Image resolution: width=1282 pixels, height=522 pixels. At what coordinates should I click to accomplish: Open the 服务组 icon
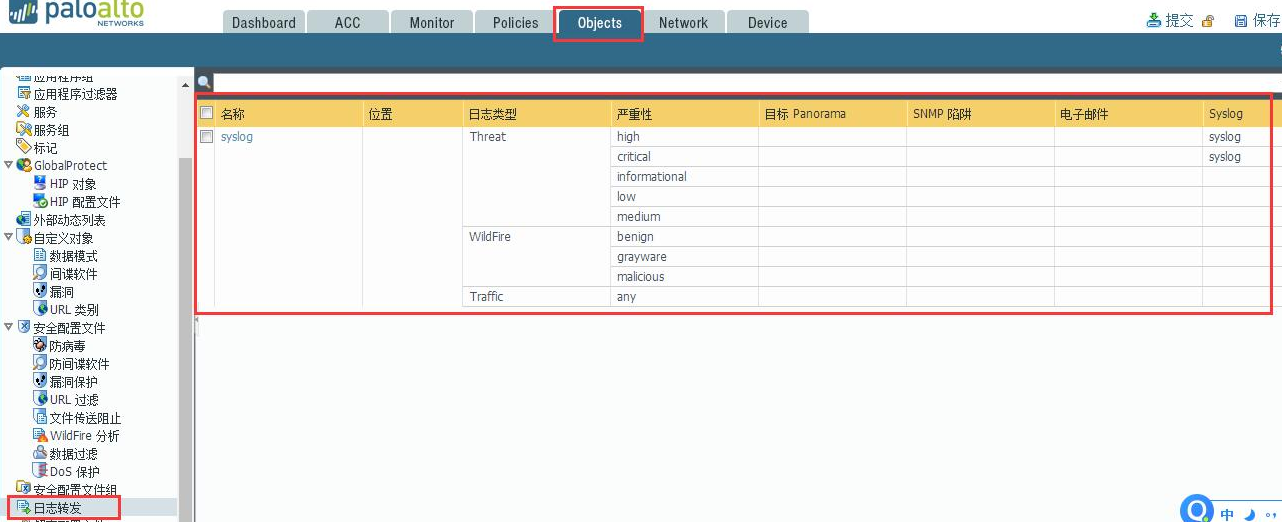tap(24, 129)
